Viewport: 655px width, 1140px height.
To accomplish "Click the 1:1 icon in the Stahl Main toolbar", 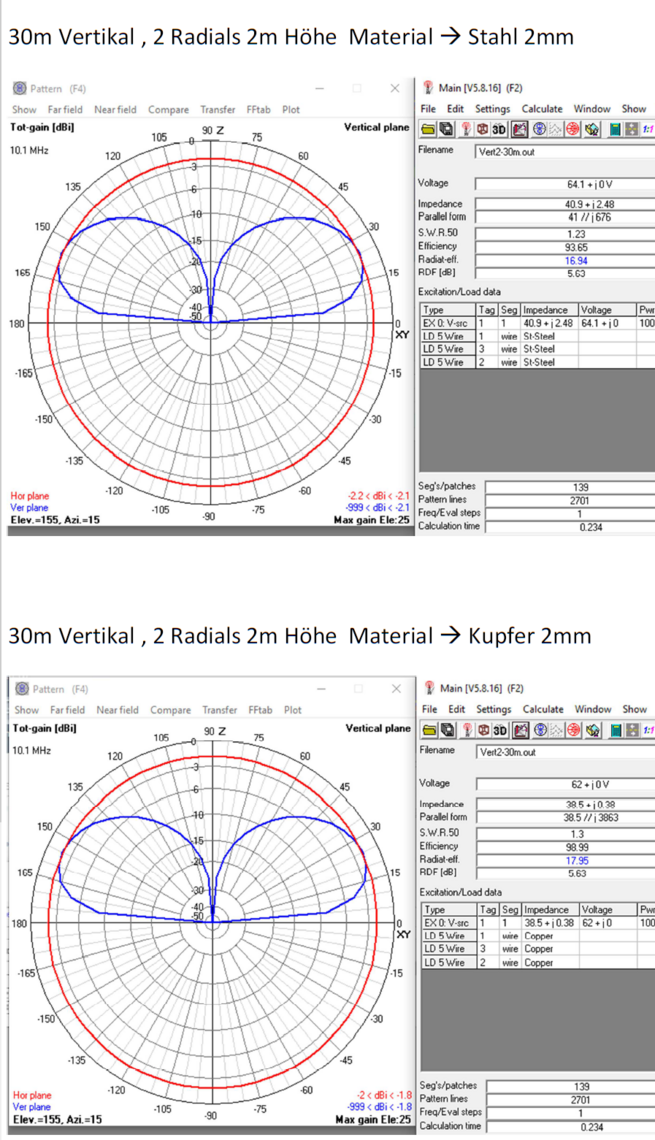I will point(647,129).
